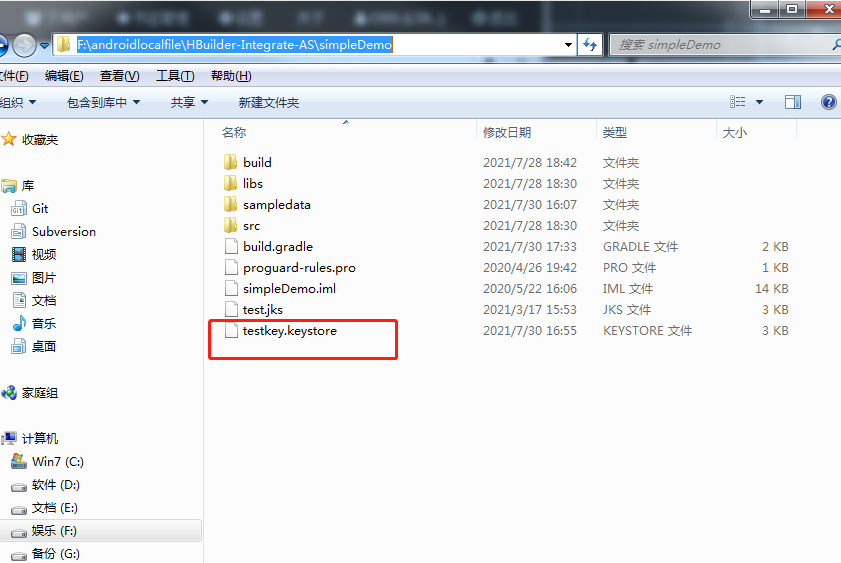Select 计算机 in navigation pane
The height and width of the screenshot is (563, 841).
(x=40, y=439)
